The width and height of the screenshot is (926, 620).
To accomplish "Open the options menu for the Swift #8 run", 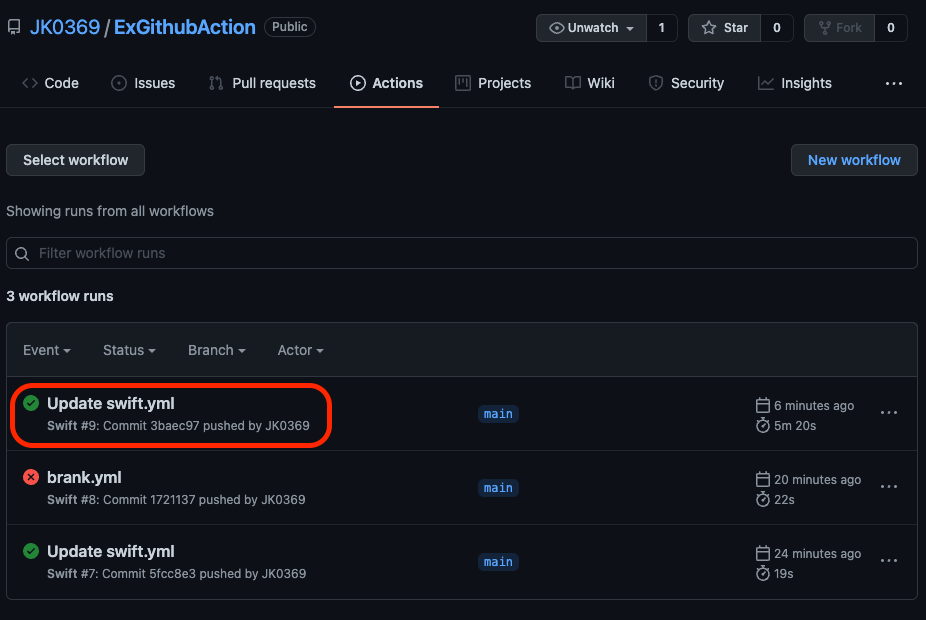I will coord(889,487).
